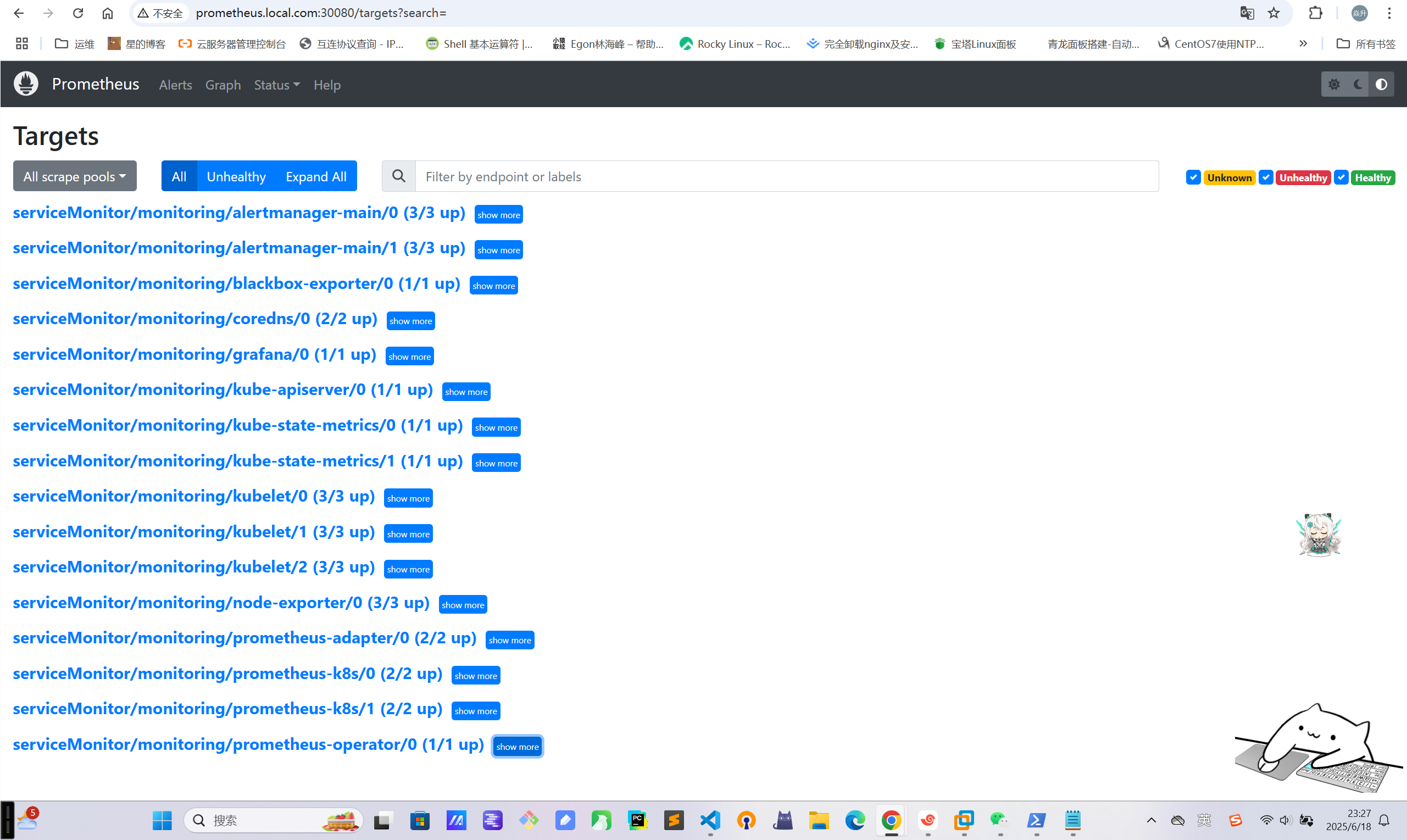Open Visual Studio Code from the taskbar

[710, 820]
